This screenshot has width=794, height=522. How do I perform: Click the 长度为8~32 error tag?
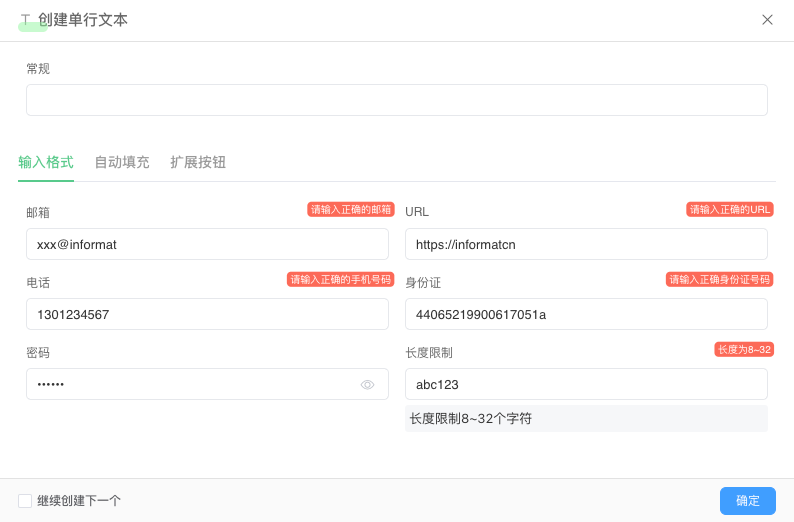pos(743,350)
